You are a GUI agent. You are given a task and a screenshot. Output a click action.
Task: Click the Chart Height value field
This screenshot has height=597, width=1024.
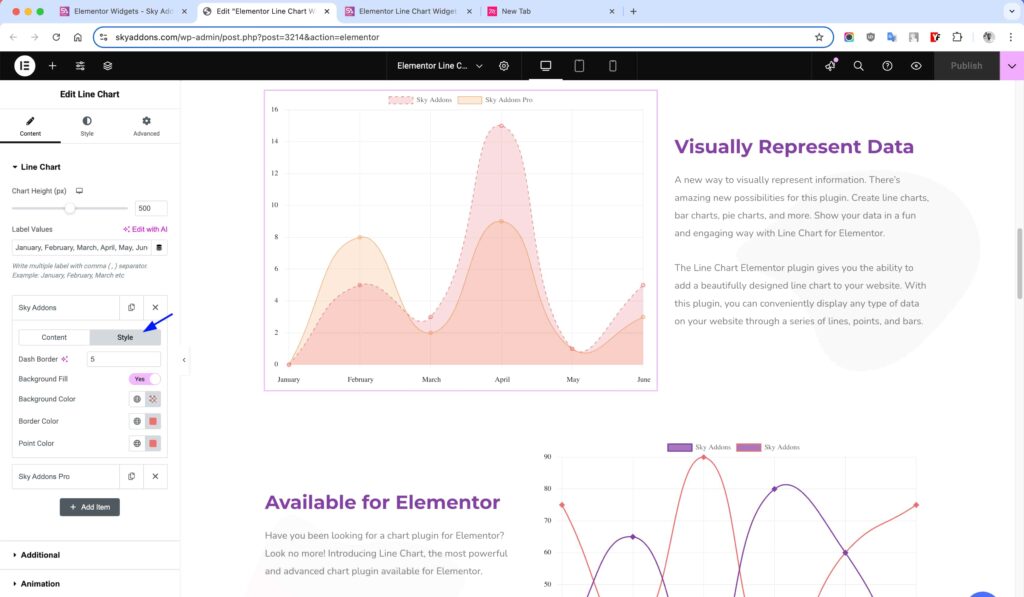pyautogui.click(x=151, y=208)
